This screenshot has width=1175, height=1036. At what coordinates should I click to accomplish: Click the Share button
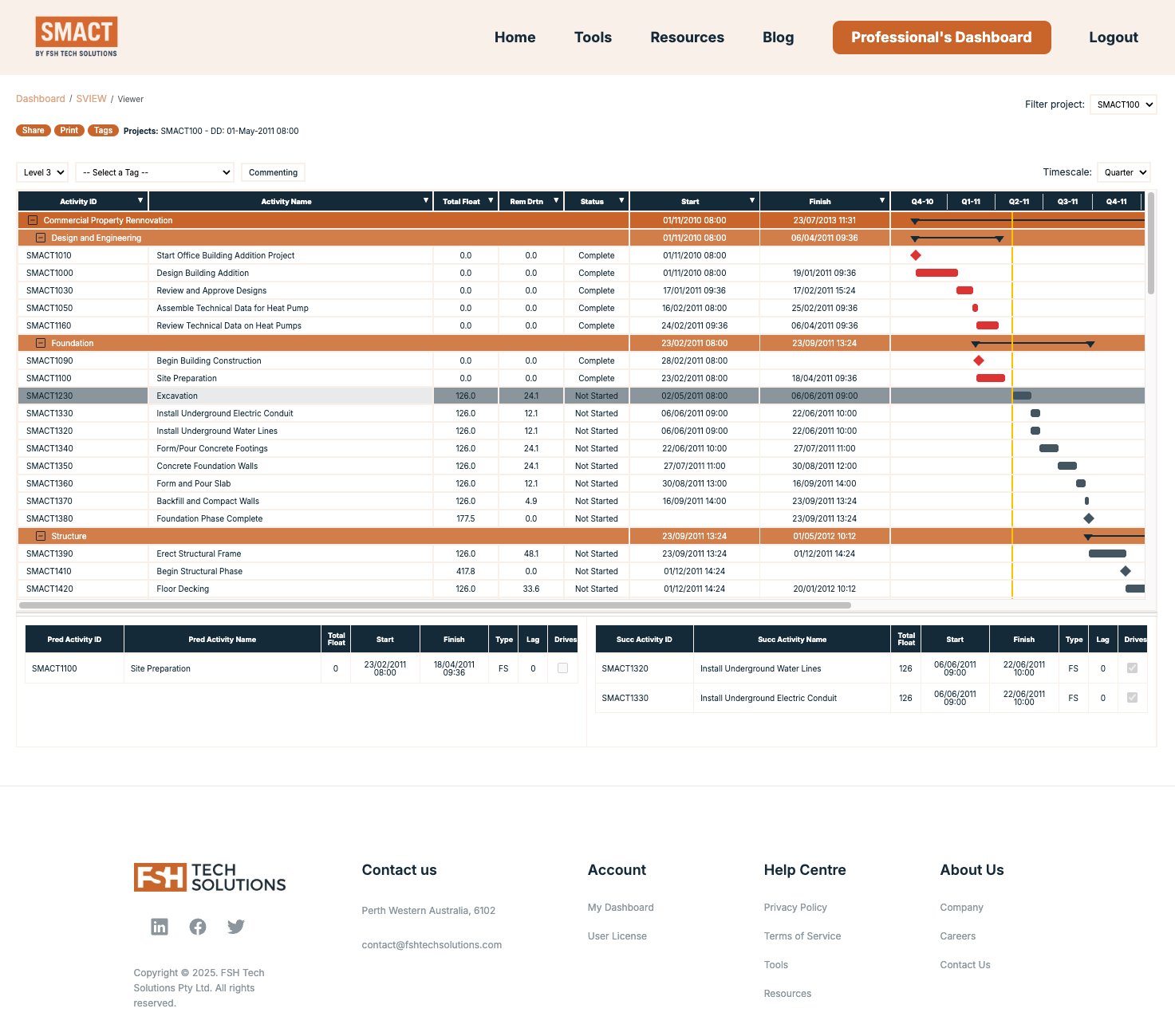[33, 130]
